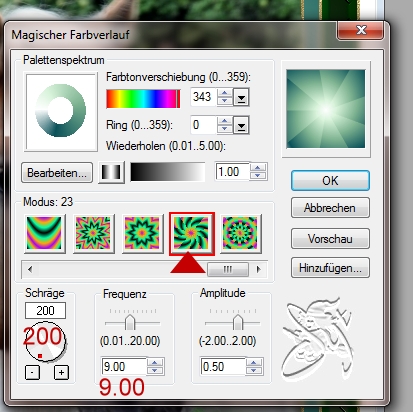Select the wavy arc gradient mode thumbnail

pos(44,233)
